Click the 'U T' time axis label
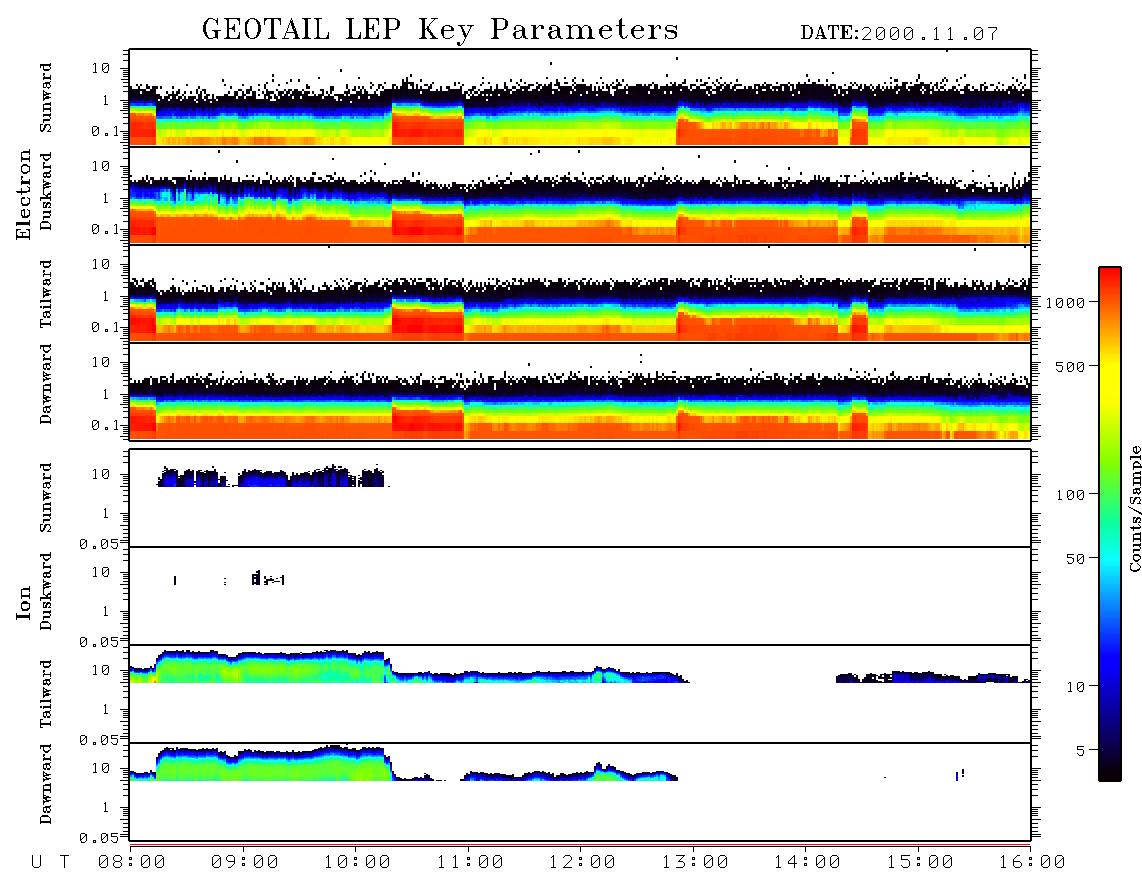The image size is (1142, 880). [x=50, y=862]
